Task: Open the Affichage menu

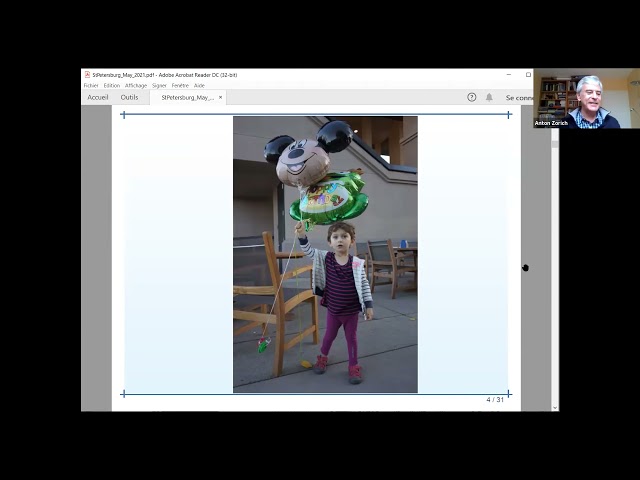Action: 136,86
